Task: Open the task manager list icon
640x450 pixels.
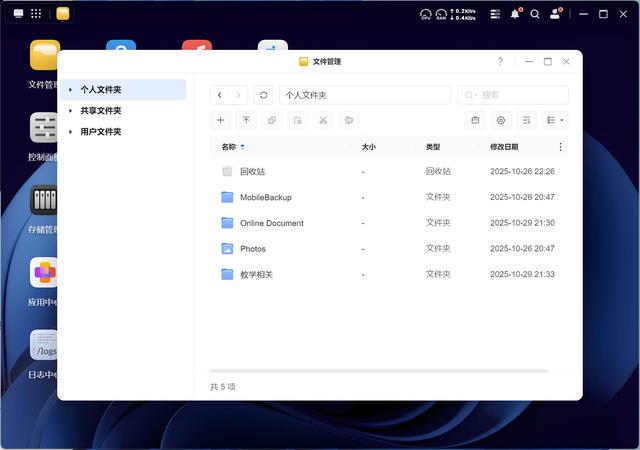Action: coord(495,15)
